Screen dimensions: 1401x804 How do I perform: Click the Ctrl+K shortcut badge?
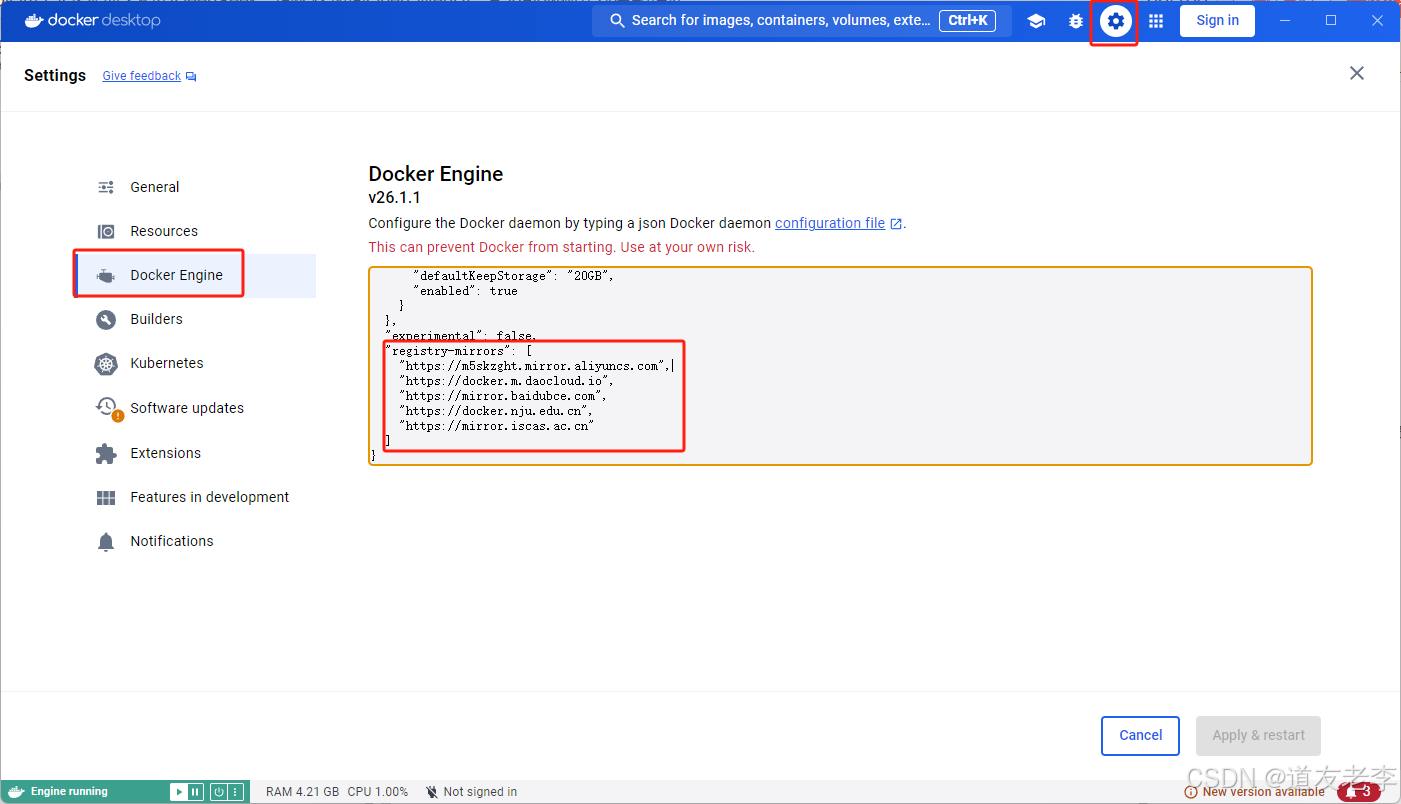point(967,21)
